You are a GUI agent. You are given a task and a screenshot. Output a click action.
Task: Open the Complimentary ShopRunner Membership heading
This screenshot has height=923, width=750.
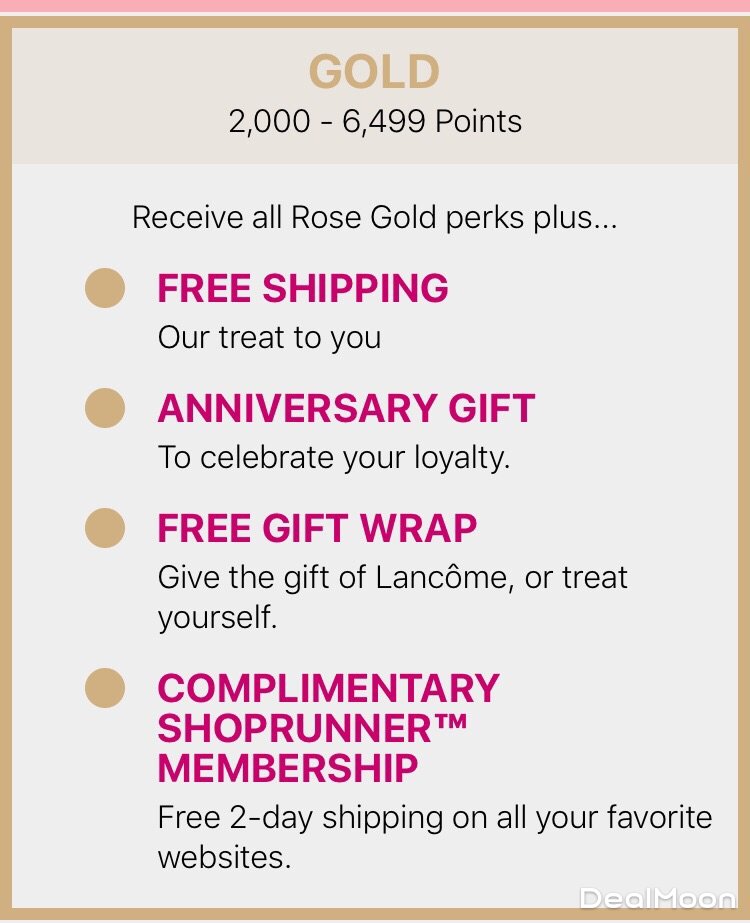point(328,728)
